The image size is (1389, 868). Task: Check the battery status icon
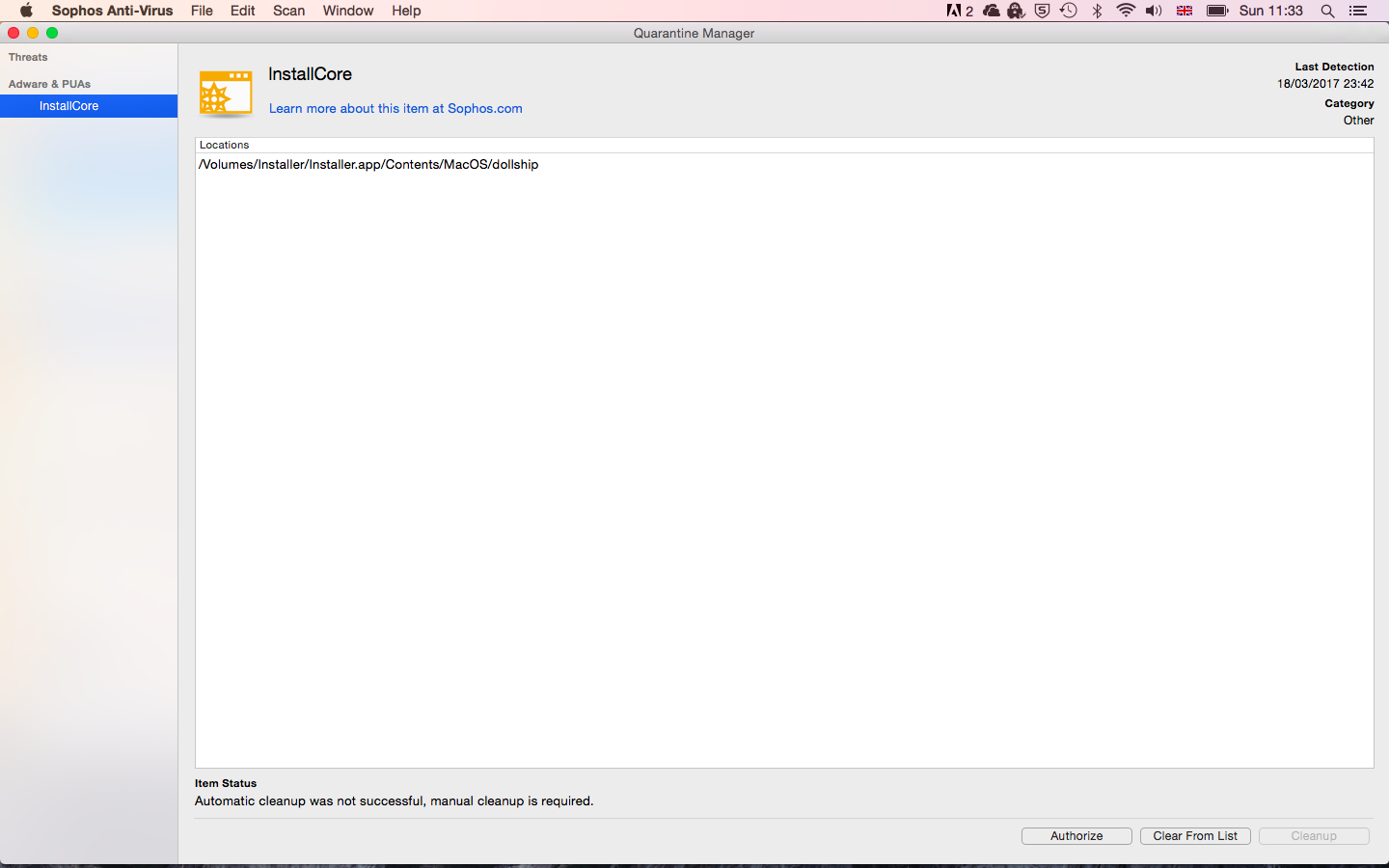[x=1217, y=11]
